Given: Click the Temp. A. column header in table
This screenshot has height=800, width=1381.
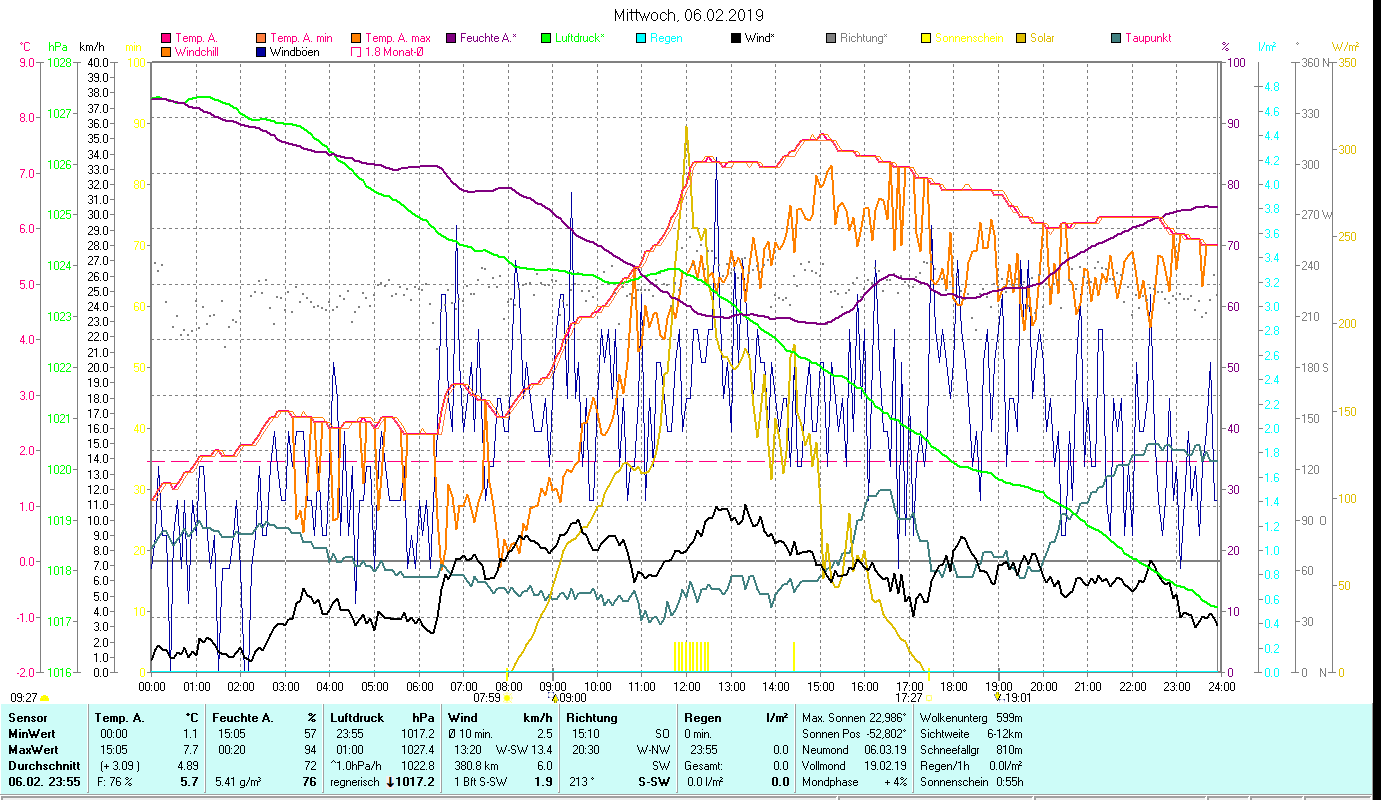Looking at the screenshot, I should [x=119, y=718].
